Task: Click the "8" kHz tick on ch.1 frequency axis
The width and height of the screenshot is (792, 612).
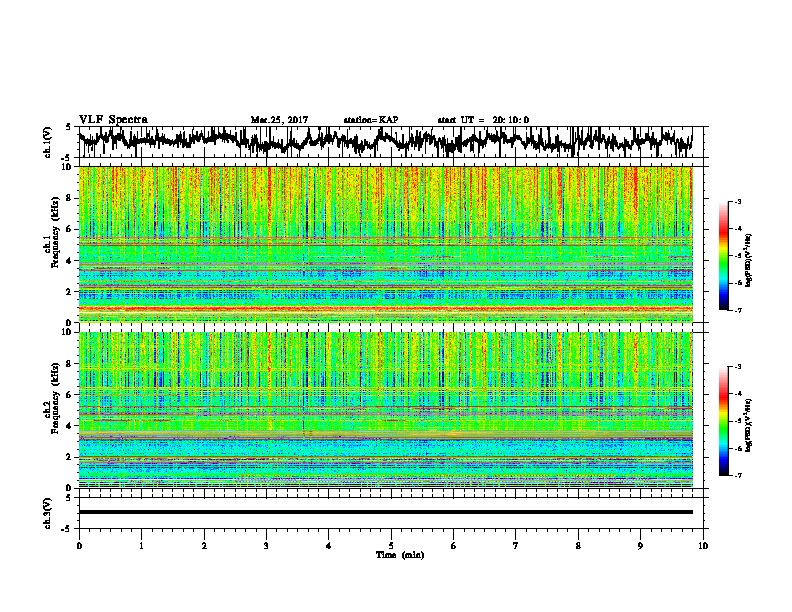Action: (70, 198)
